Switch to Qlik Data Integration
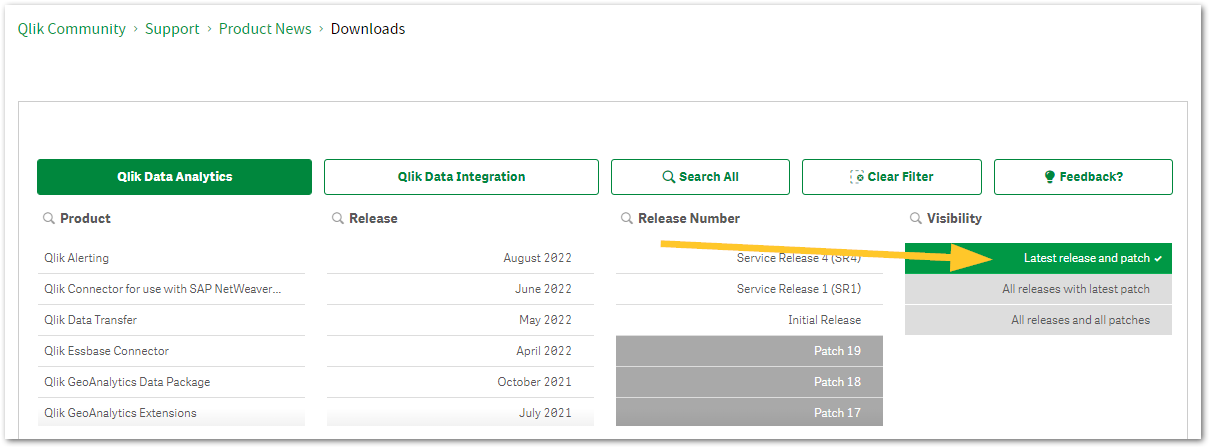Image resolution: width=1210 pixels, height=448 pixels. point(461,177)
